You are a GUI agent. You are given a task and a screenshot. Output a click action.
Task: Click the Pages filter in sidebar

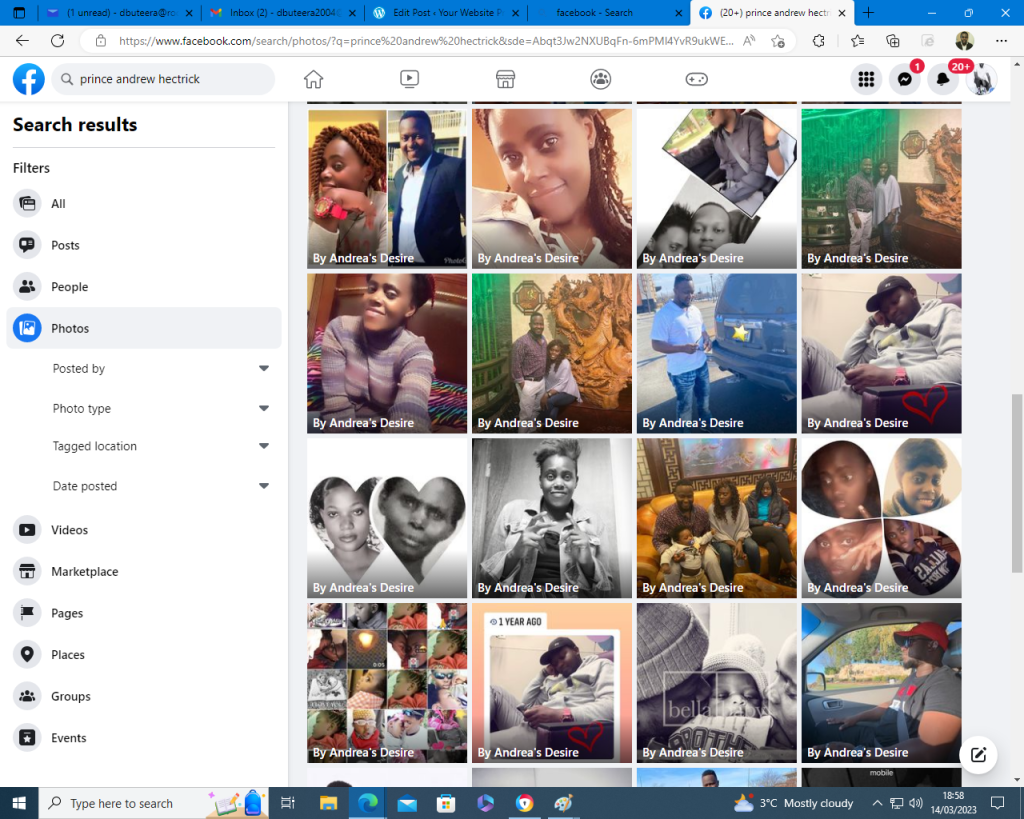click(67, 613)
